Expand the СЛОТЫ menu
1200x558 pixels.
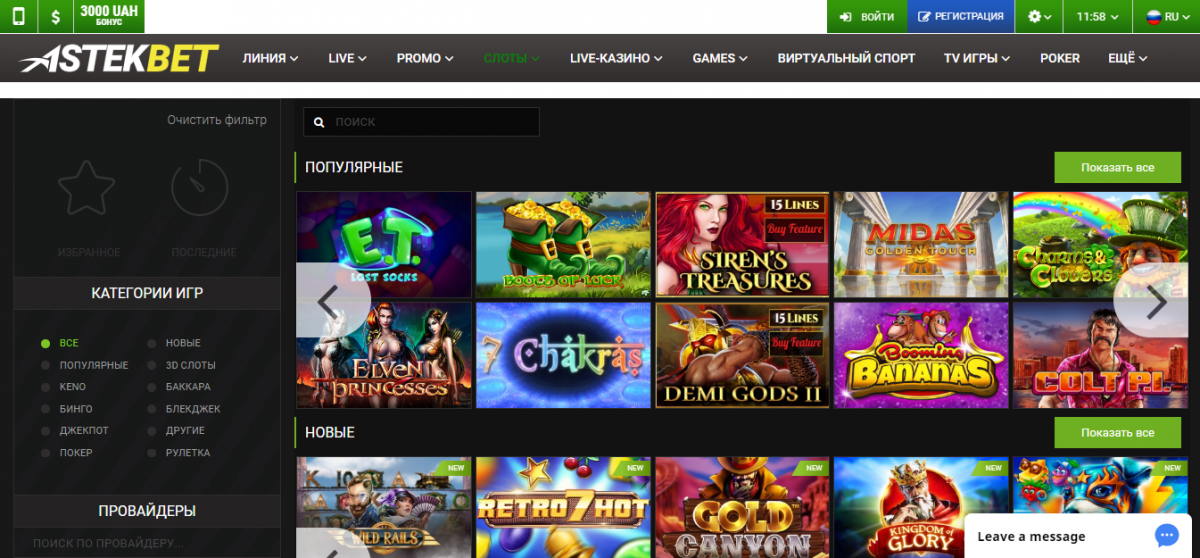point(512,58)
